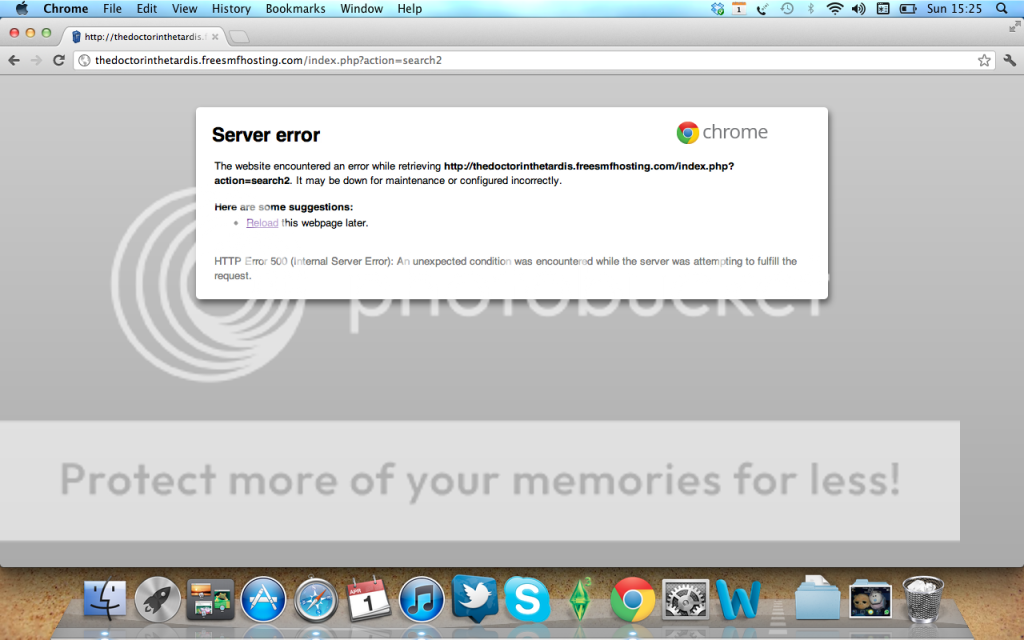Image resolution: width=1024 pixels, height=640 pixels.
Task: Open a new tab with the tab button
Action: [239, 37]
